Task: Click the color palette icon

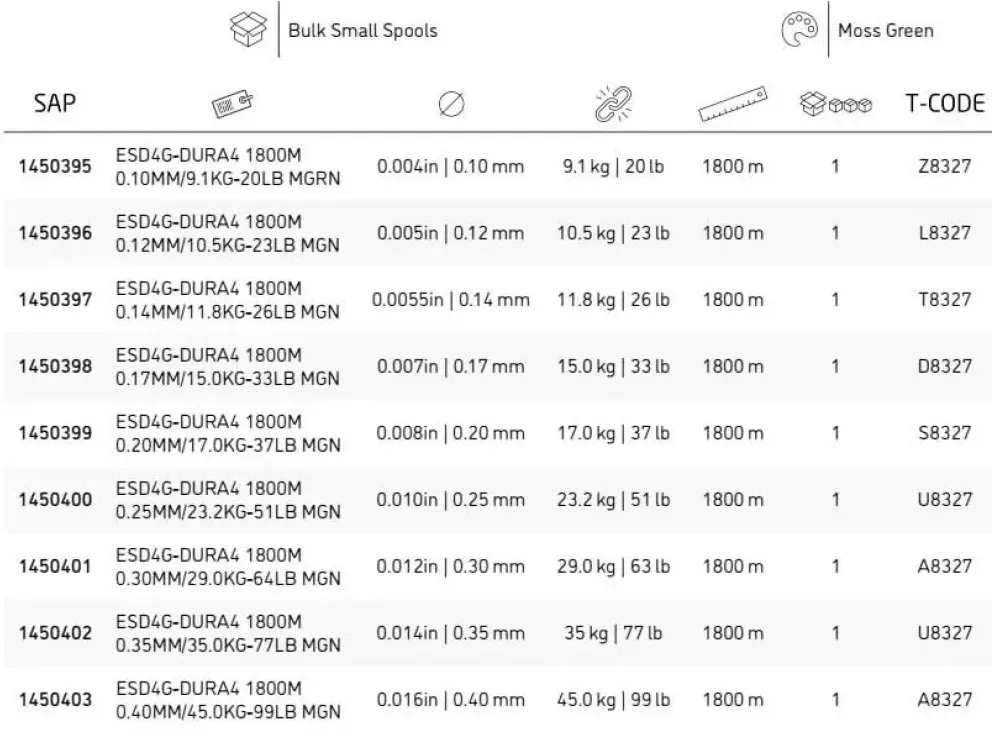Action: [800, 29]
